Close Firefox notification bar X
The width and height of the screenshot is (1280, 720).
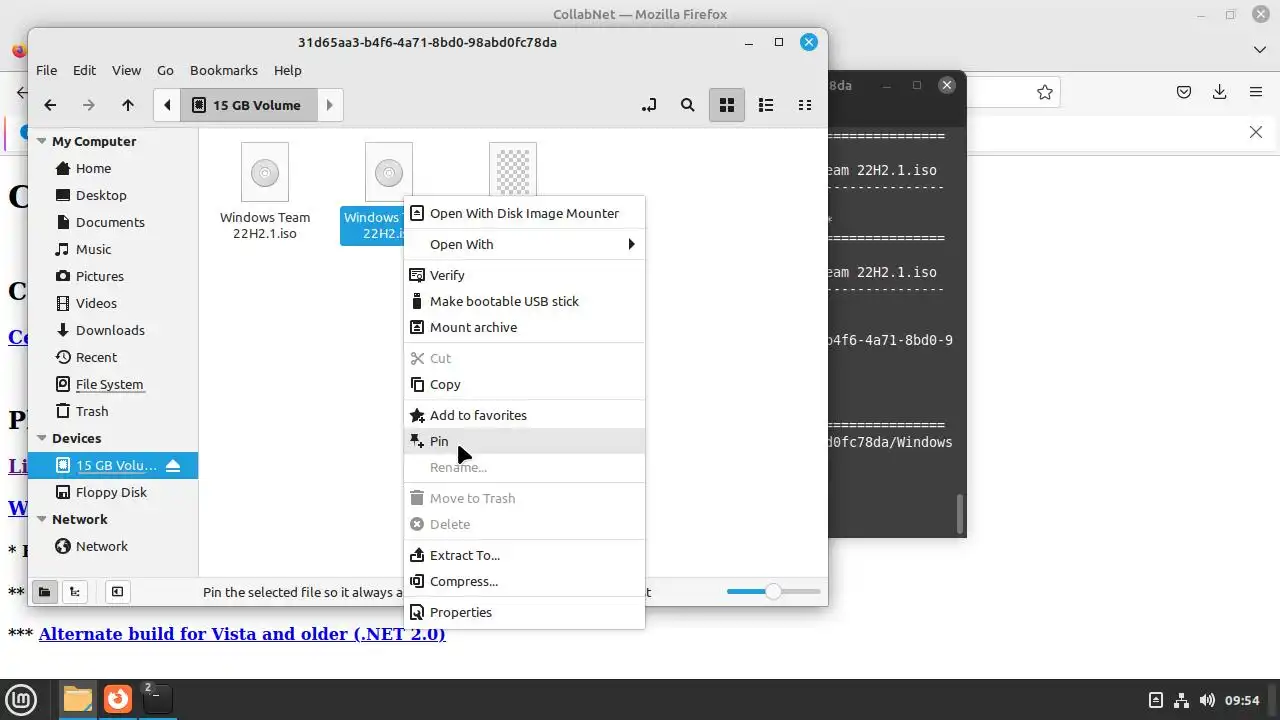point(1256,132)
